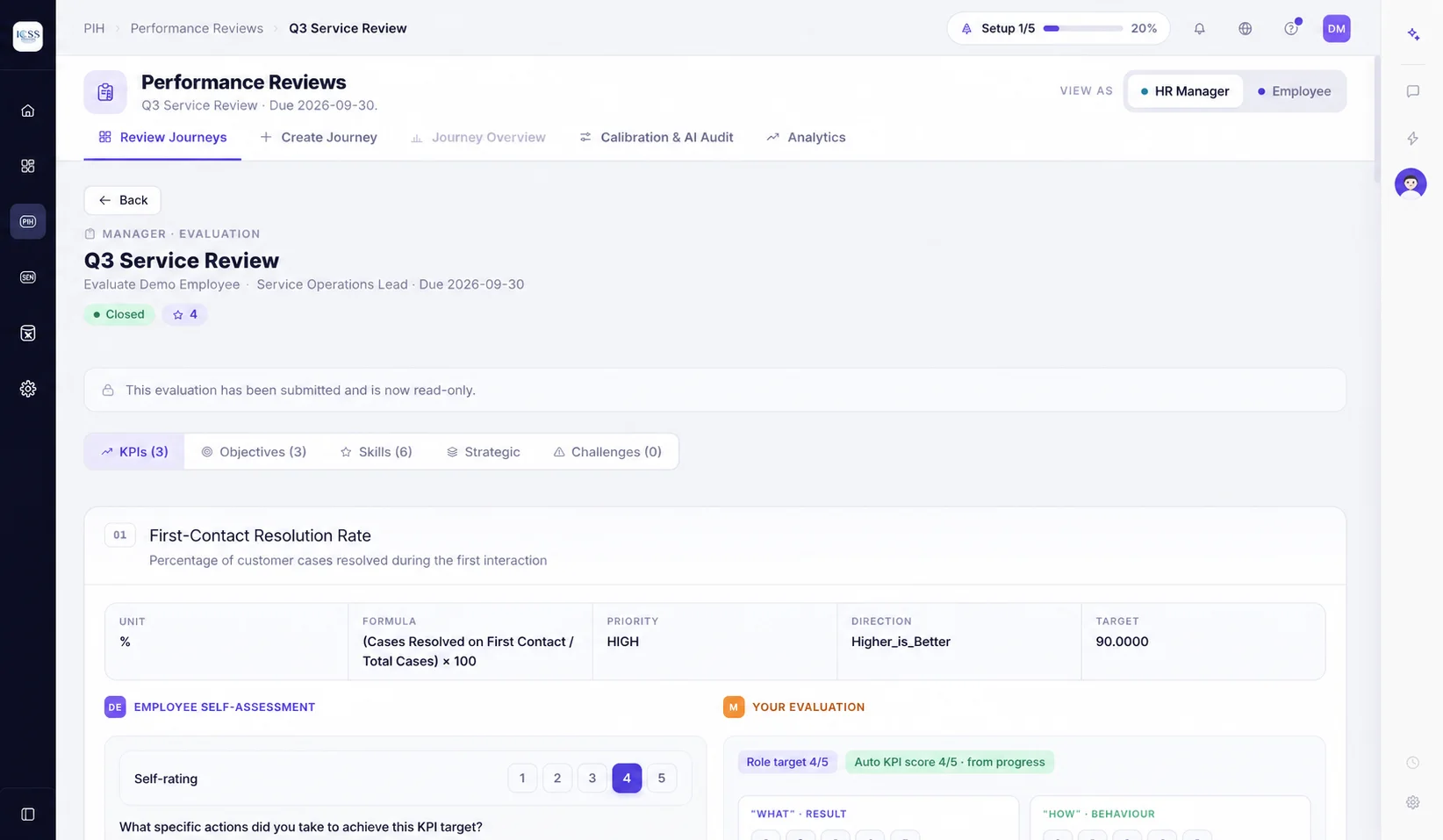
Task: Open the clock history icon in right rail
Action: [x=1413, y=762]
